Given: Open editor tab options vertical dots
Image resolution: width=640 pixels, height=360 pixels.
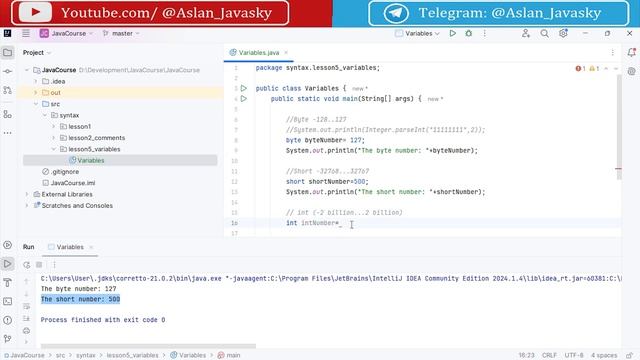Looking at the screenshot, I should [613, 52].
